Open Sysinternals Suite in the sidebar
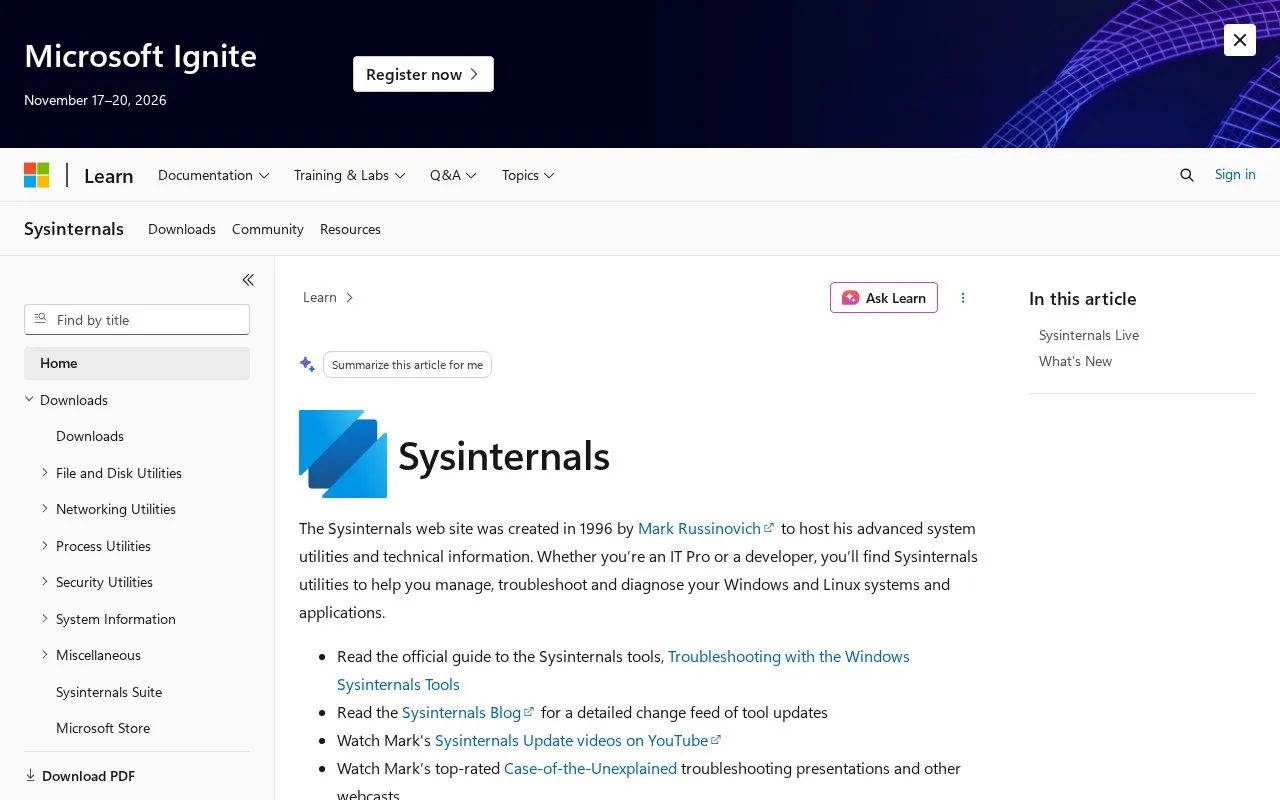 (x=109, y=692)
